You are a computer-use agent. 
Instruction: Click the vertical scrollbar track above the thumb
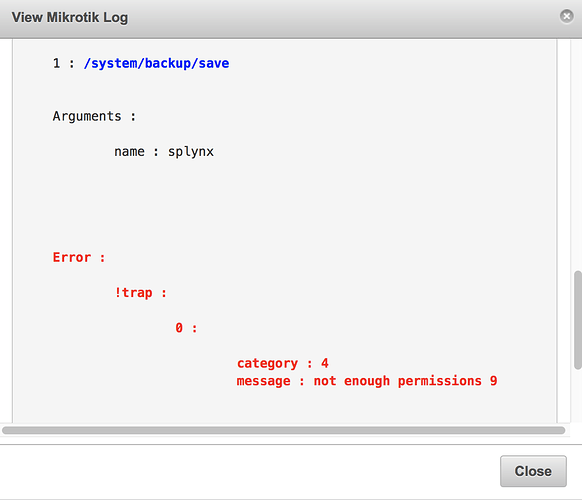tap(578, 155)
